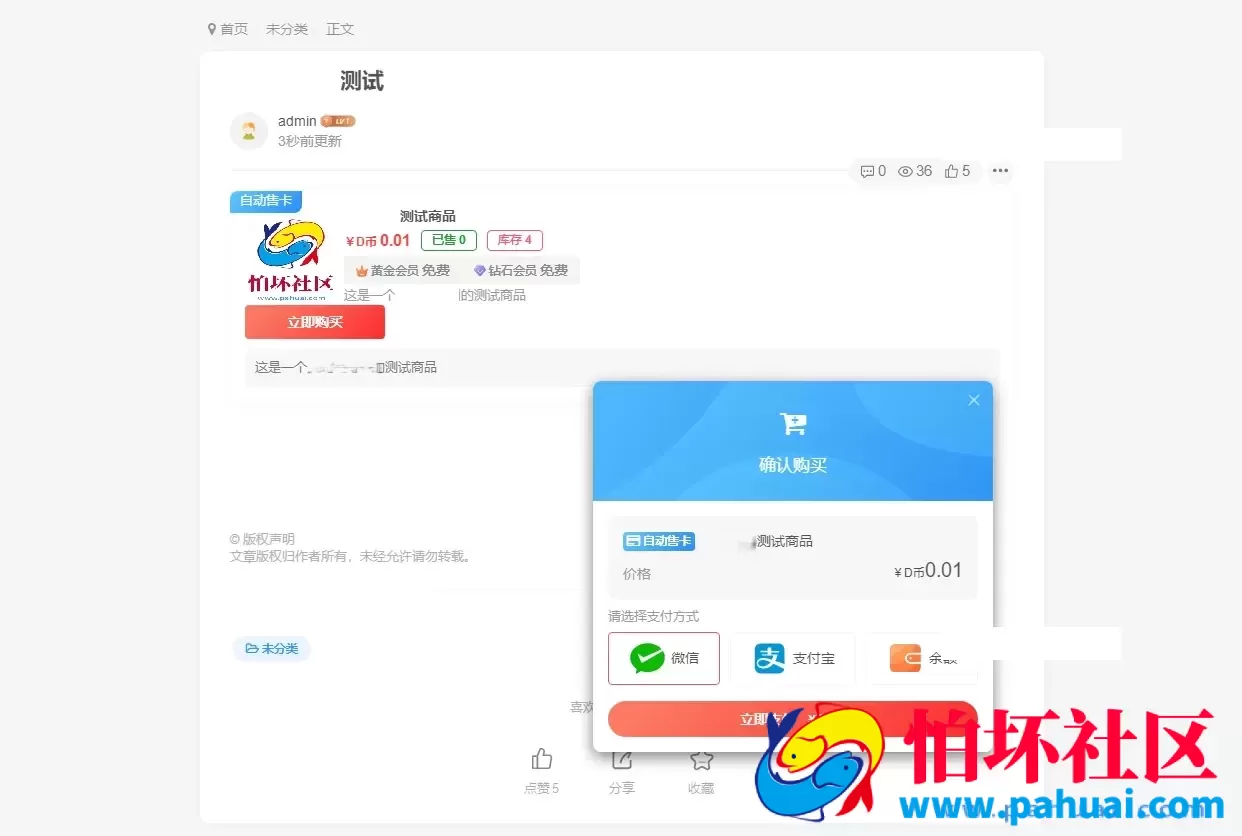Select 微信 payment method

(664, 658)
